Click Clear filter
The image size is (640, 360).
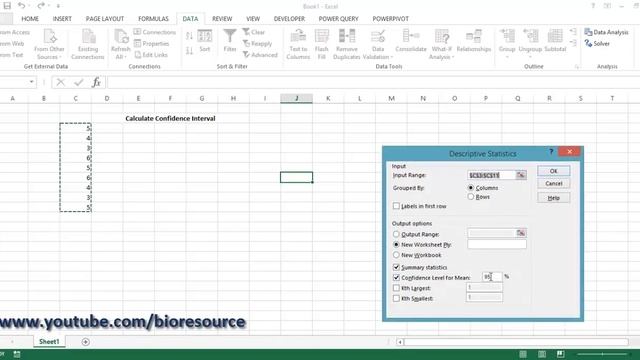254,32
